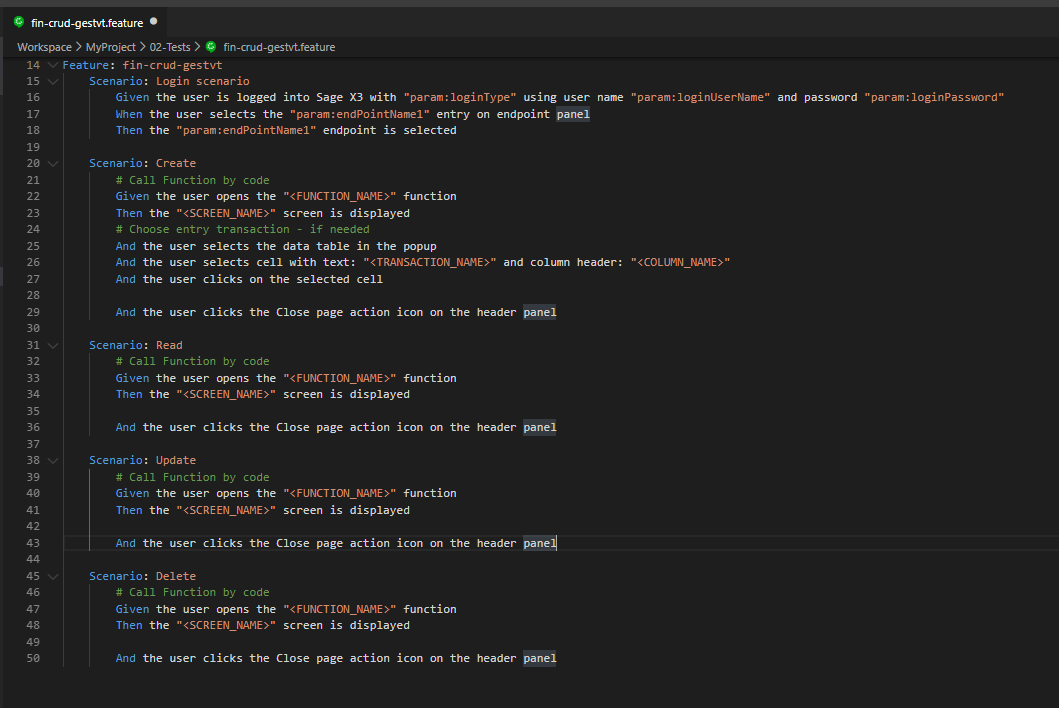Click "<FUNCTION_NAME>" on line 40
The width and height of the screenshot is (1059, 708).
coord(340,493)
